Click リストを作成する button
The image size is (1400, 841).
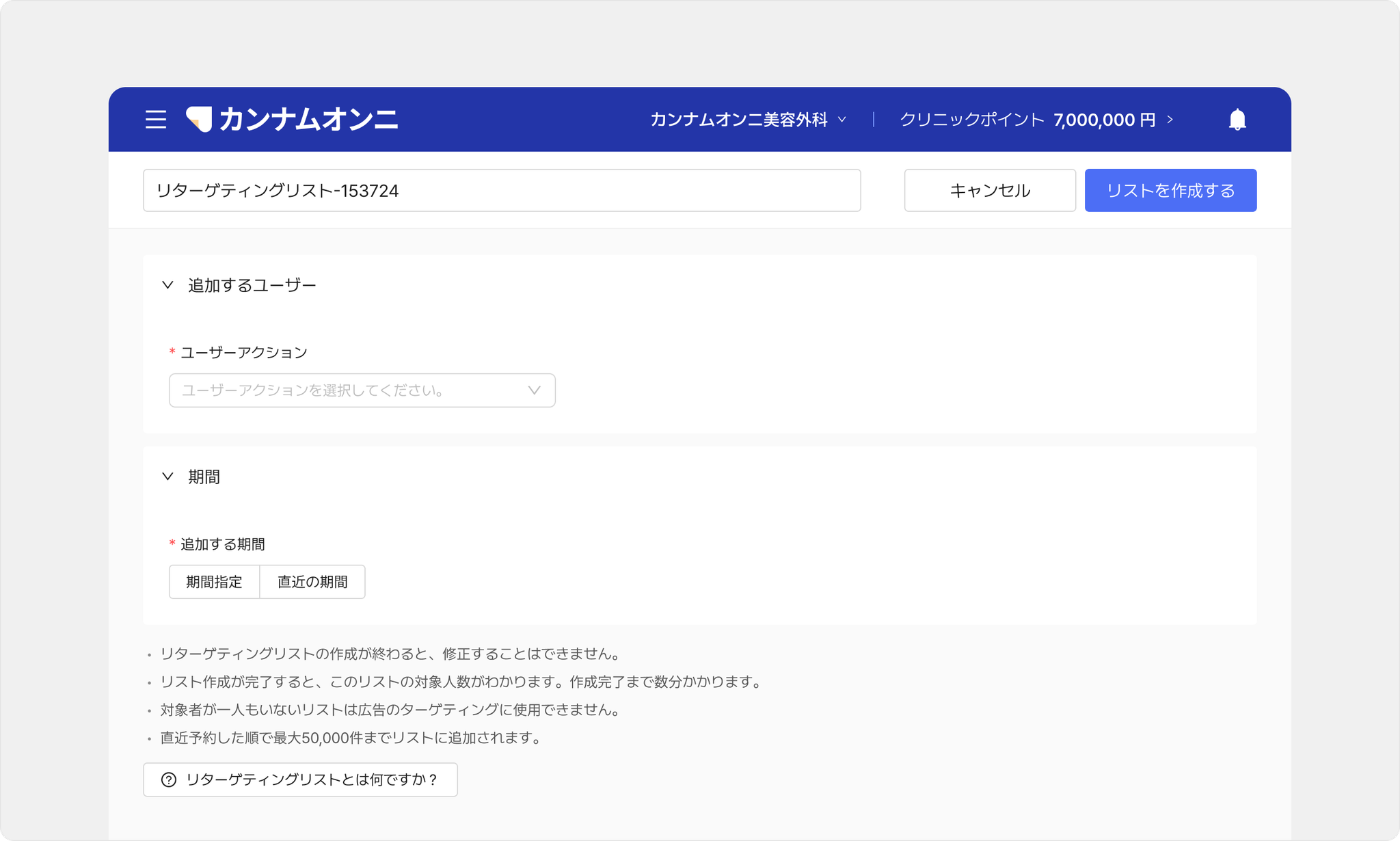[x=1170, y=190]
